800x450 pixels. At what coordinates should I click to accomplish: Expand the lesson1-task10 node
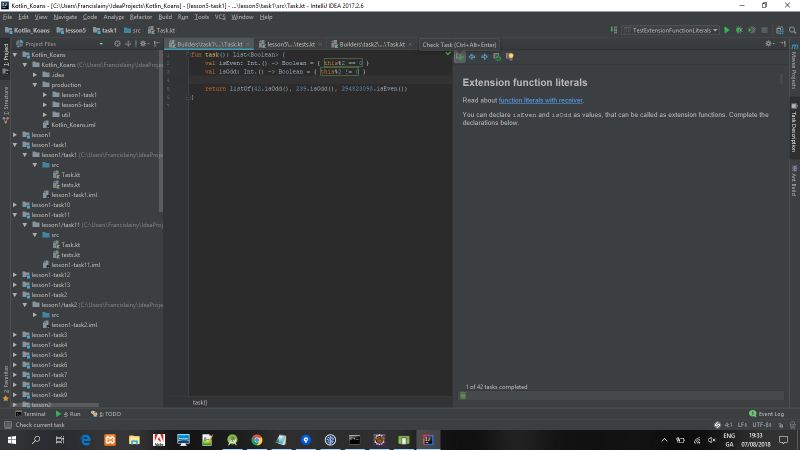(15, 205)
